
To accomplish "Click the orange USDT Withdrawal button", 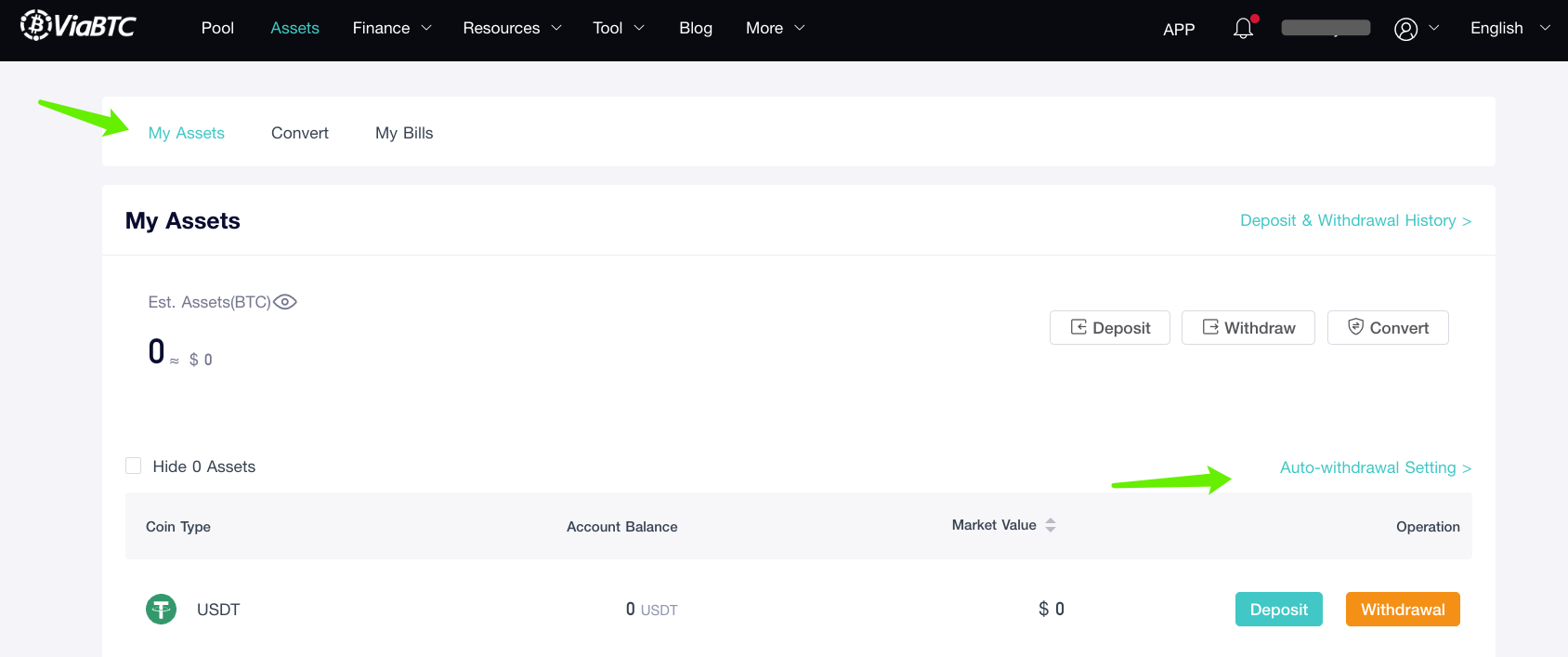I will (x=1403, y=610).
